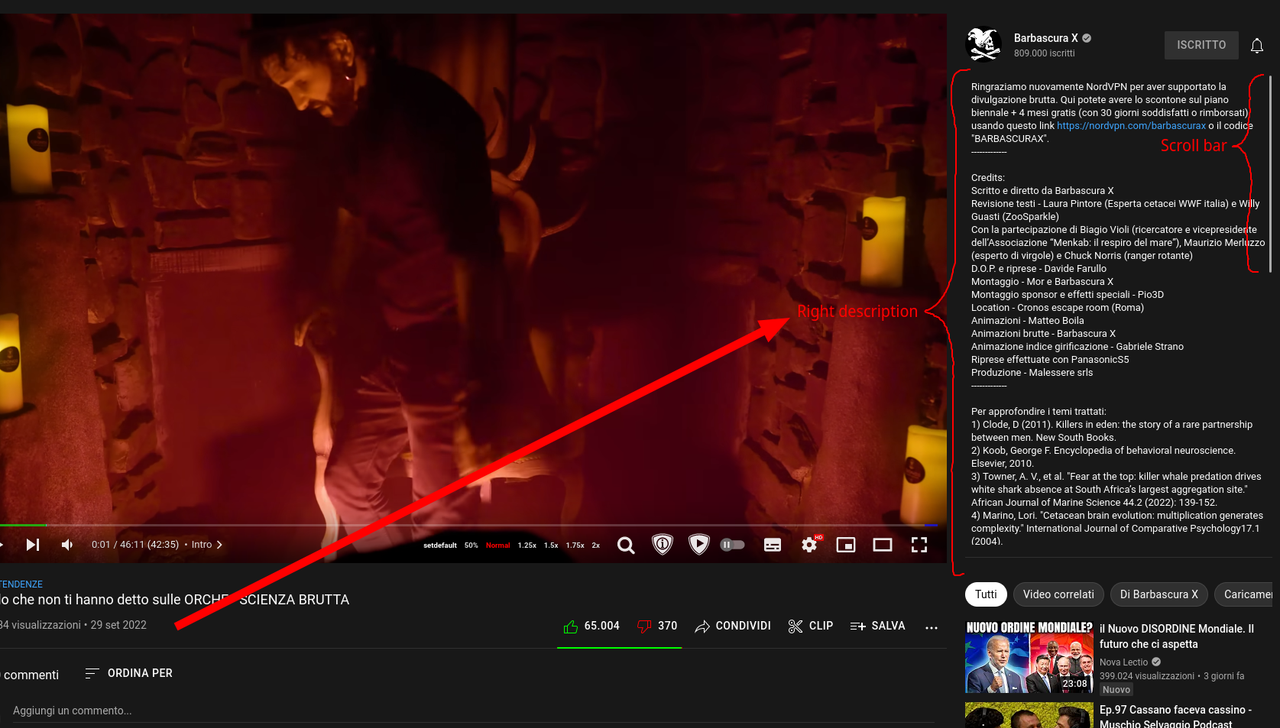Click the shield info icon in player

click(662, 545)
